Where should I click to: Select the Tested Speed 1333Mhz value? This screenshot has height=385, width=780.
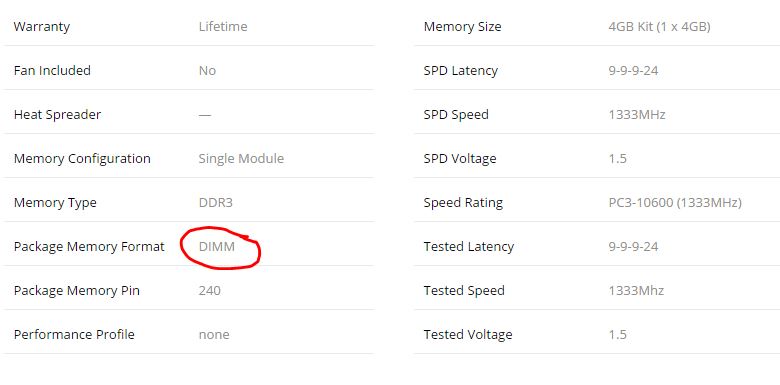[x=636, y=290]
